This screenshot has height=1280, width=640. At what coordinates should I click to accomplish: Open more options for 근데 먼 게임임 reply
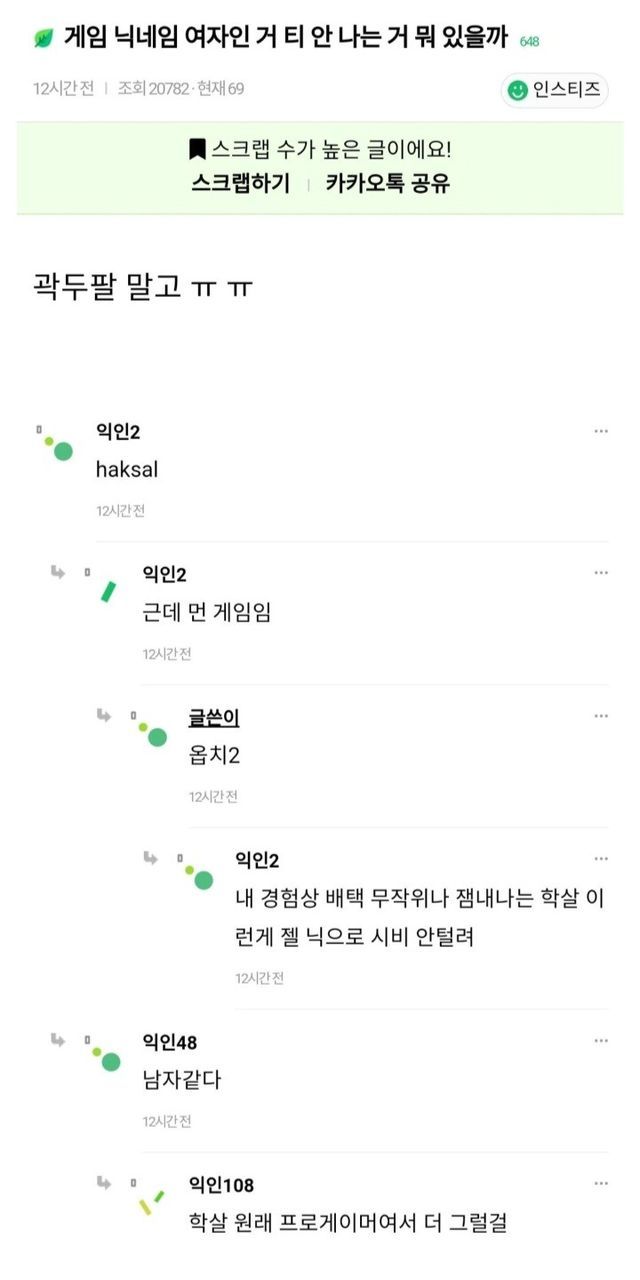[601, 573]
